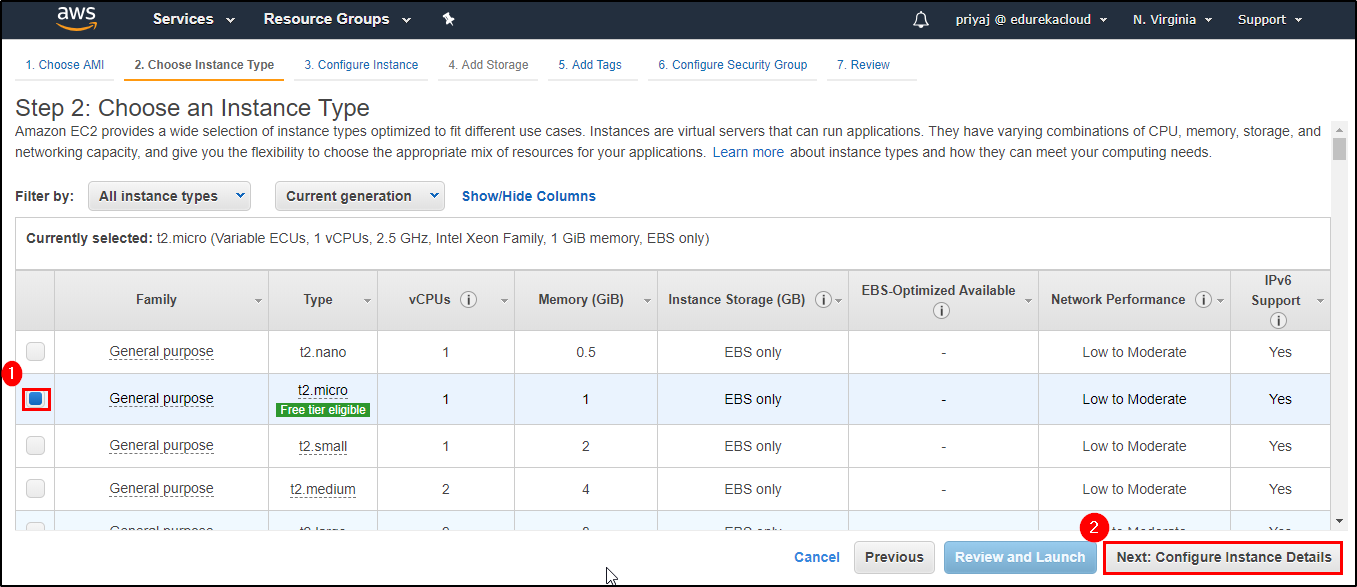This screenshot has height=587, width=1357.
Task: Click info icon next to vCPUs header
Action: (x=468, y=300)
